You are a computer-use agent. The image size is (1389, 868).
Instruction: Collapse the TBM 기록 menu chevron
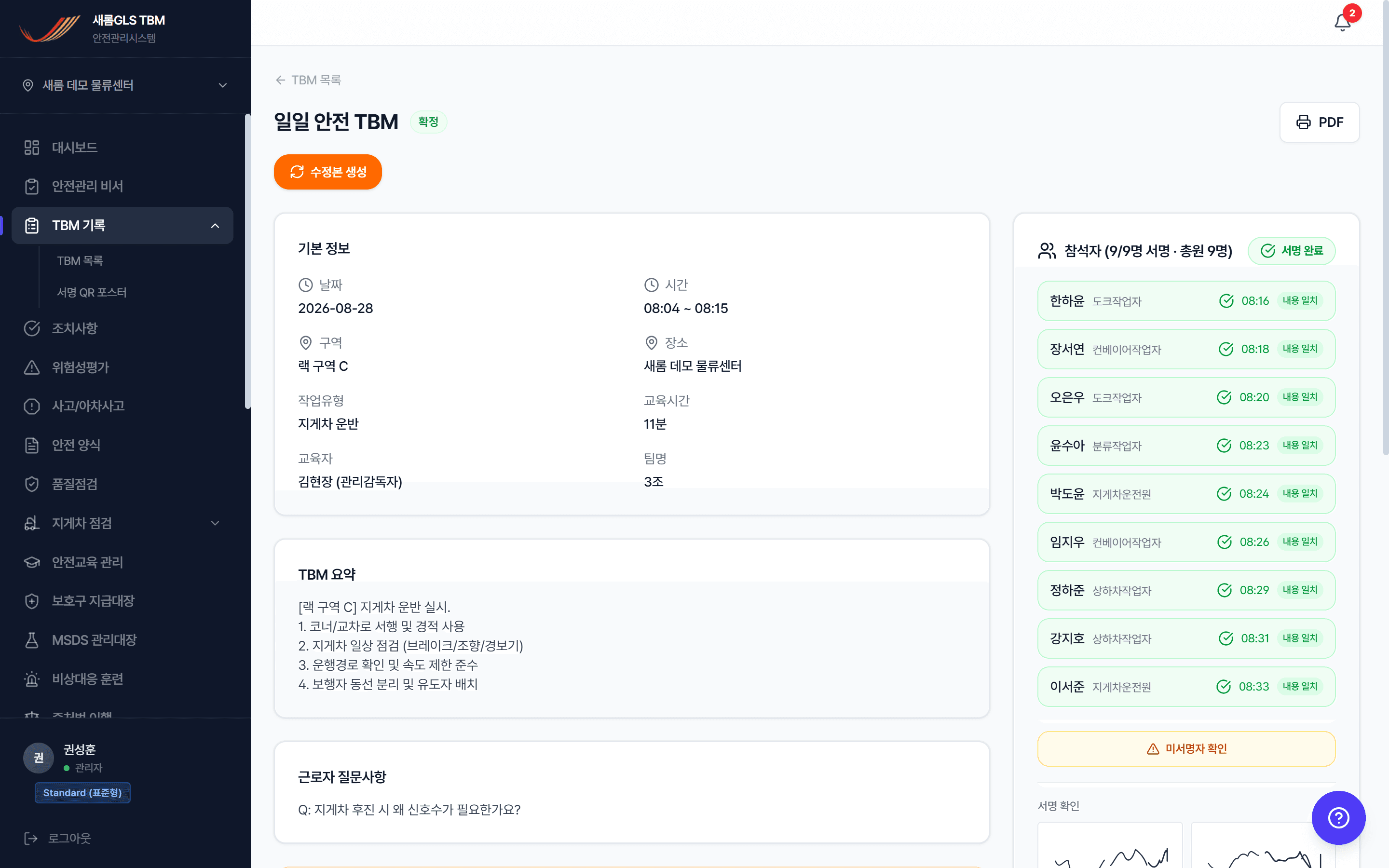[x=215, y=226]
